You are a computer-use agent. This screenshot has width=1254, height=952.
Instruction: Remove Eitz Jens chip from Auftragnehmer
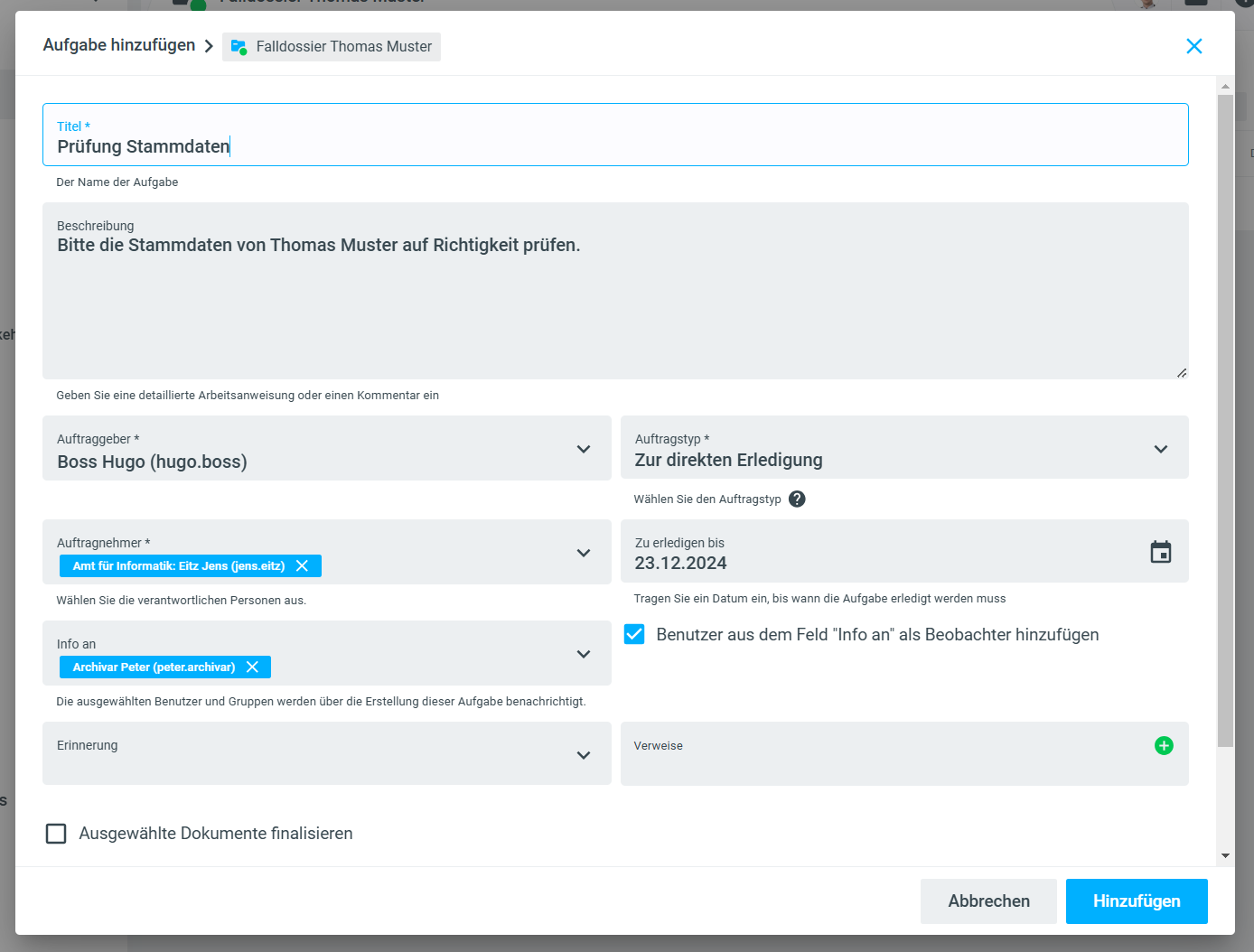pos(303,565)
